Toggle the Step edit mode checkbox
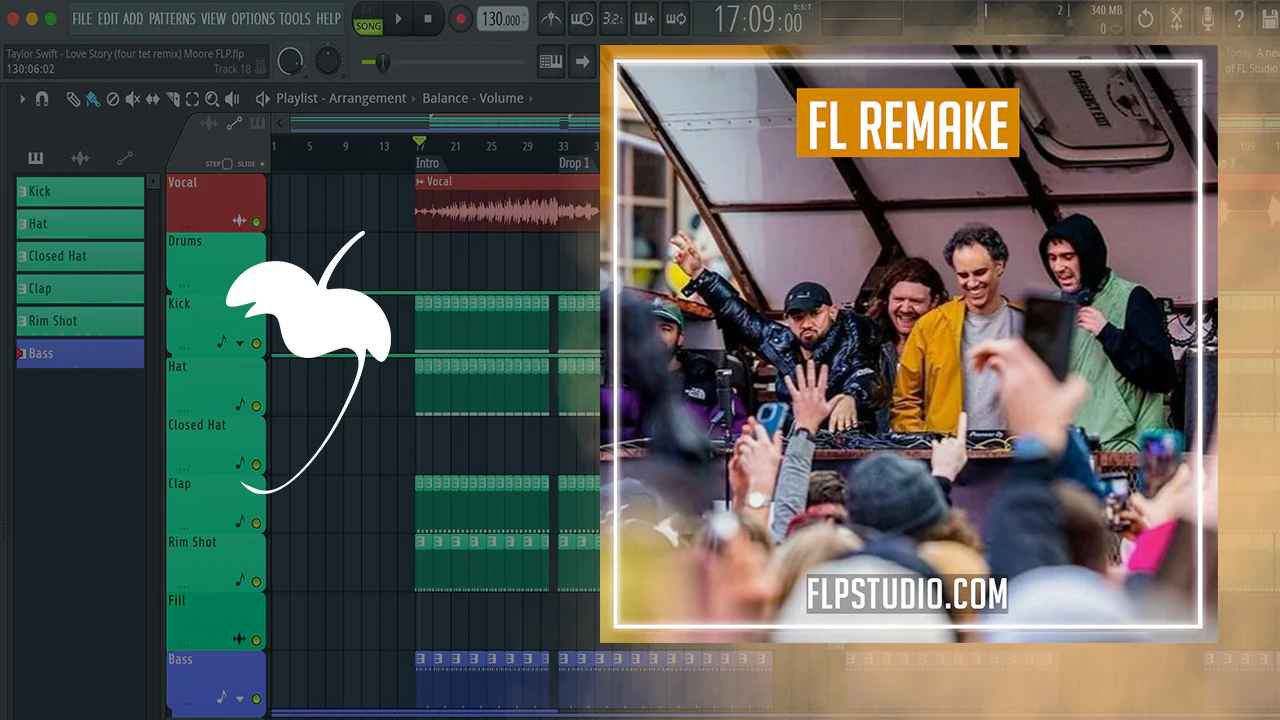 (x=227, y=164)
